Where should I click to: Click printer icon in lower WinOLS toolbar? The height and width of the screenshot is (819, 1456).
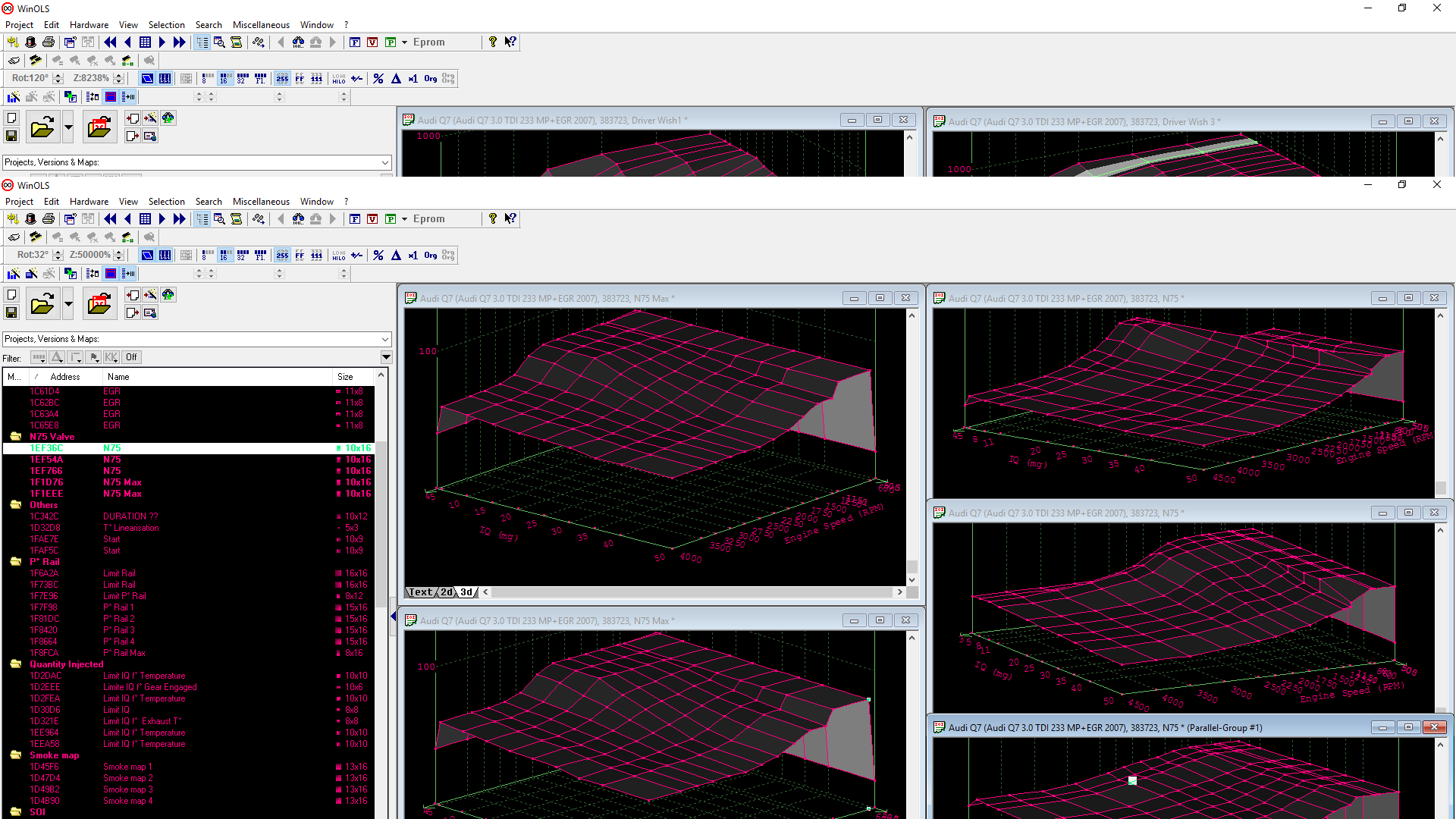click(x=49, y=219)
